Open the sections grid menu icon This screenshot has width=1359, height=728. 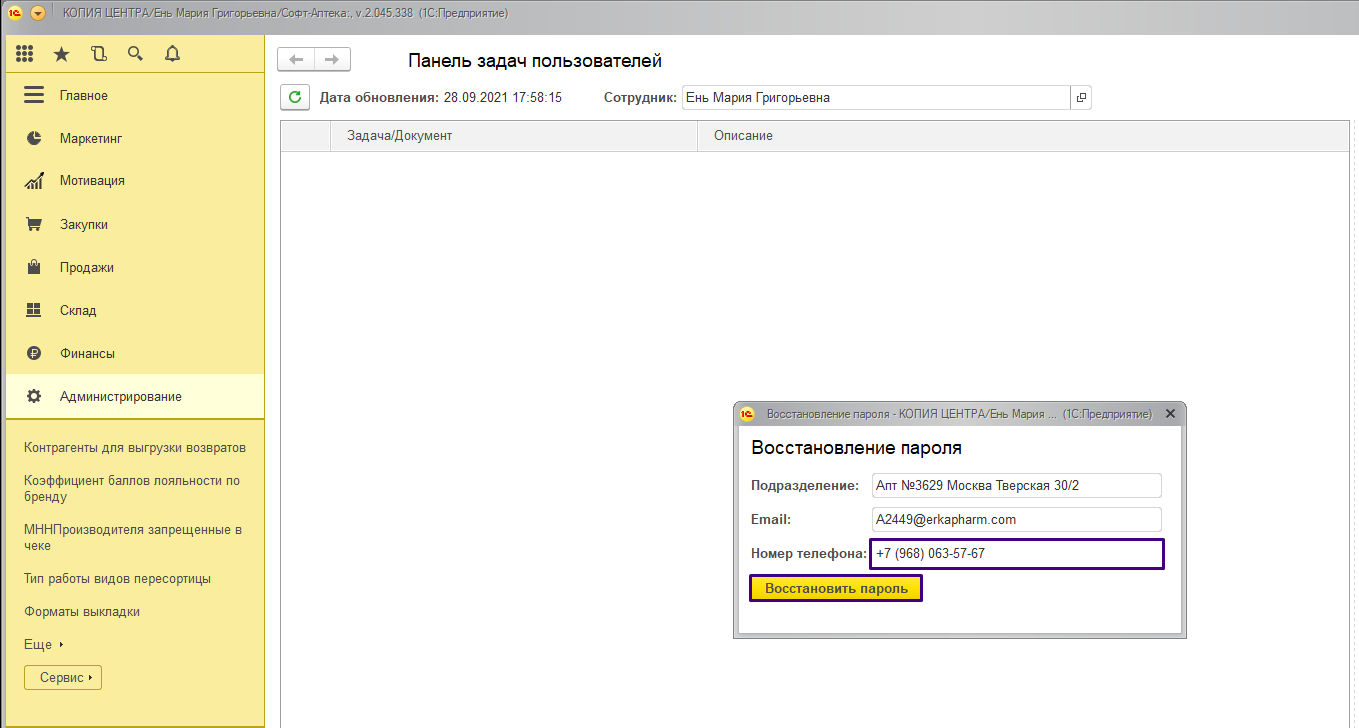tap(25, 54)
